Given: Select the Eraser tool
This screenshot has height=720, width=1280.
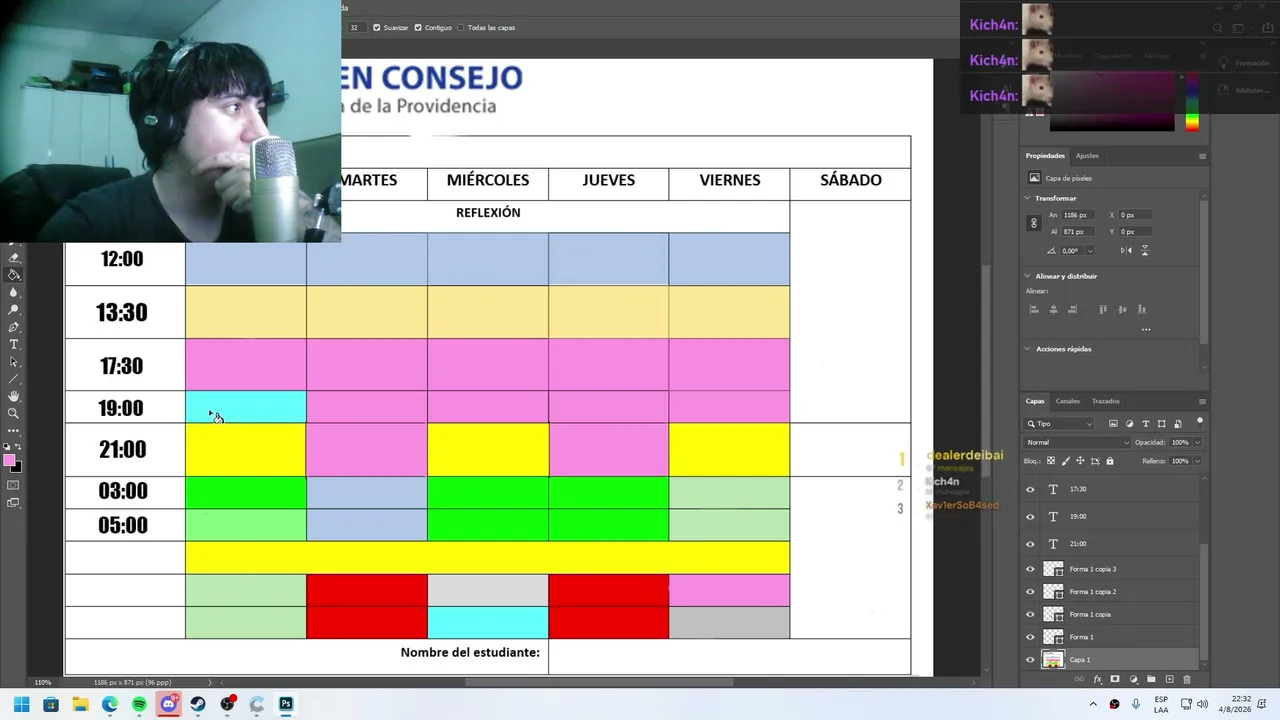Looking at the screenshot, I should coord(14,257).
